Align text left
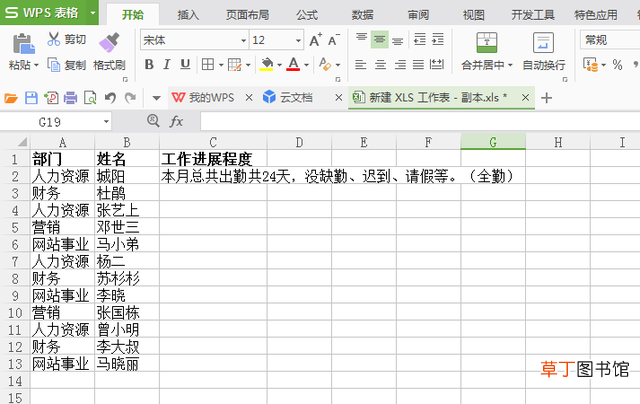Screen dimensions: 640x404 pos(360,64)
